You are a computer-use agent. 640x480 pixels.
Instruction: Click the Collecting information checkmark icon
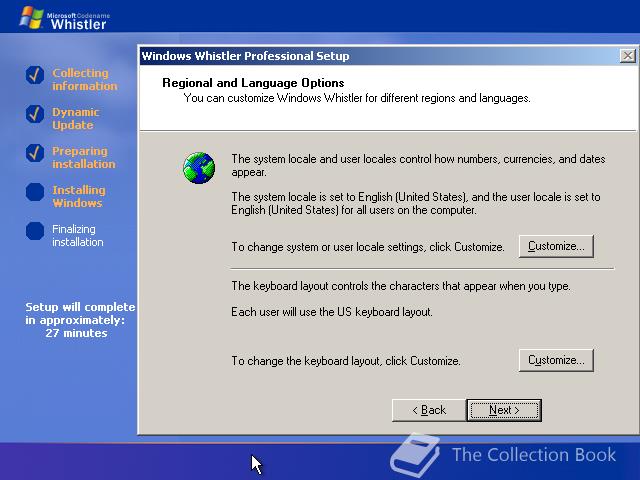click(35, 75)
